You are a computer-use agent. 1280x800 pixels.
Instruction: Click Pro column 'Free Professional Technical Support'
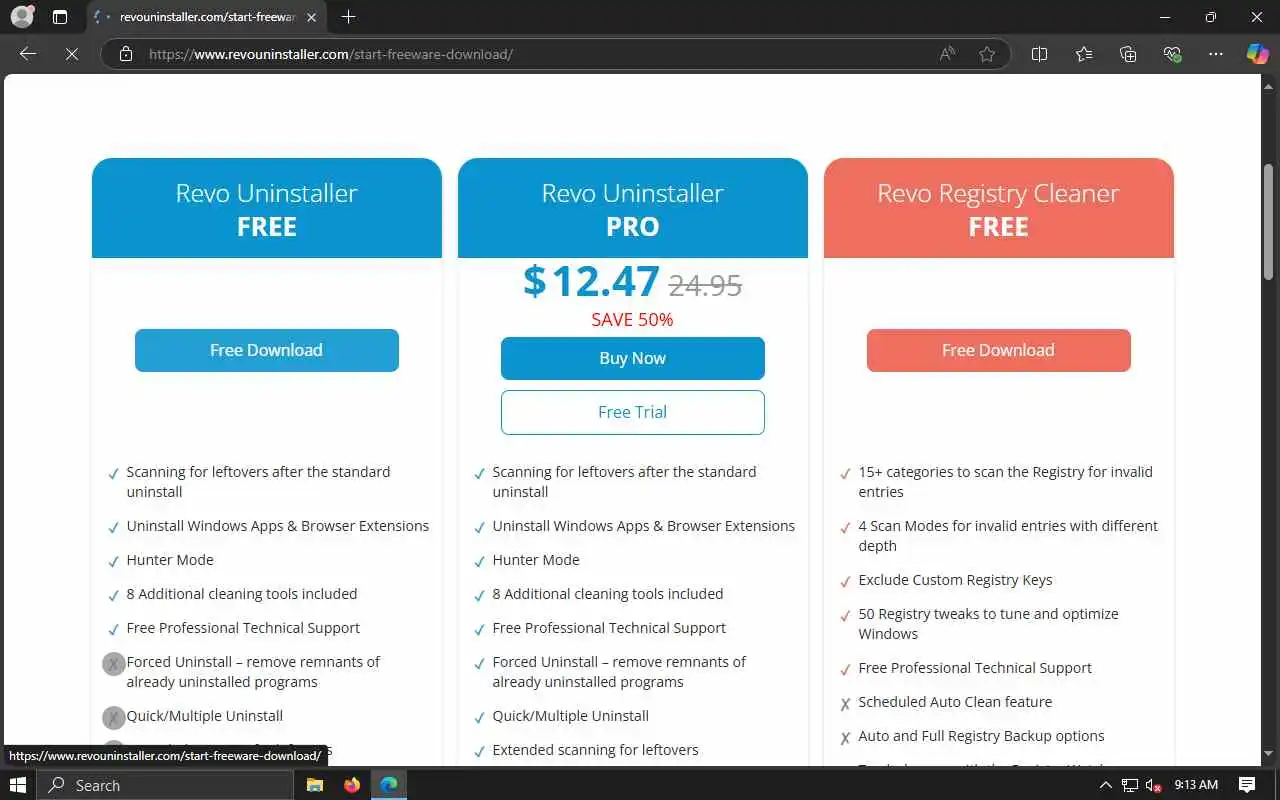[609, 628]
